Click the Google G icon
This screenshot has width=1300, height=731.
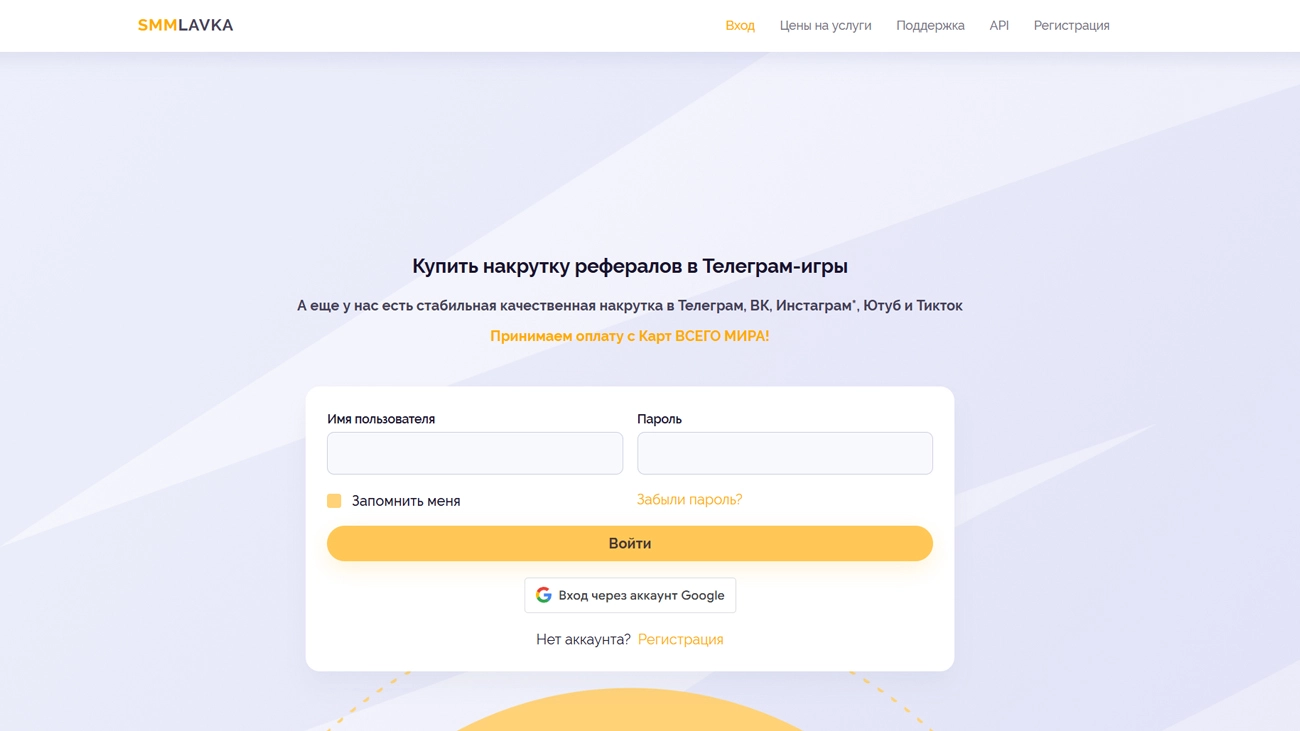[543, 594]
